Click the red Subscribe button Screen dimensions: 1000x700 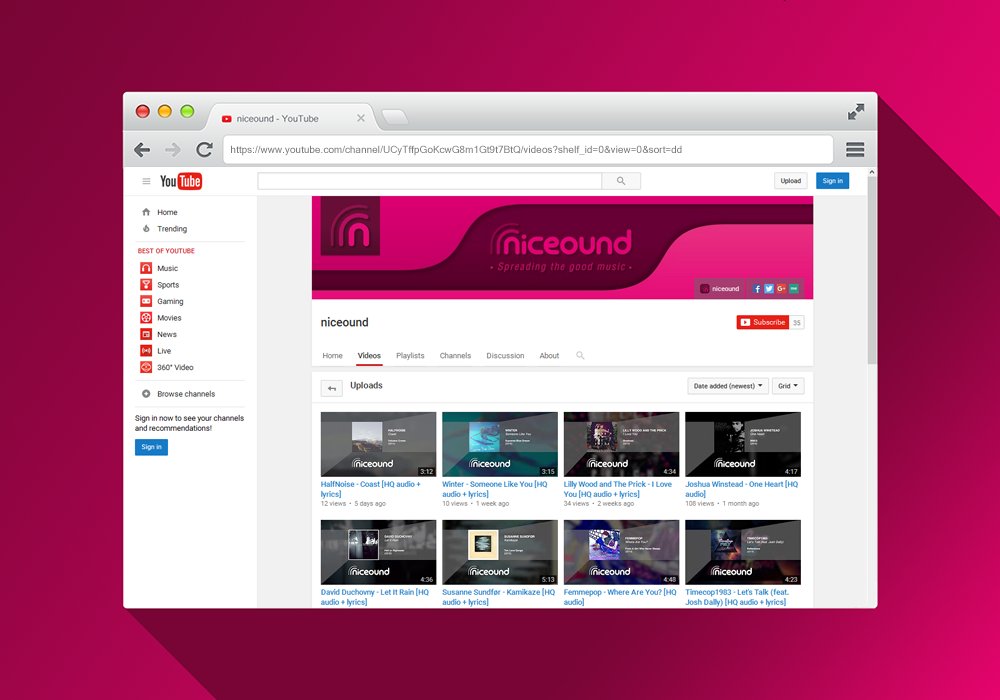(x=762, y=322)
